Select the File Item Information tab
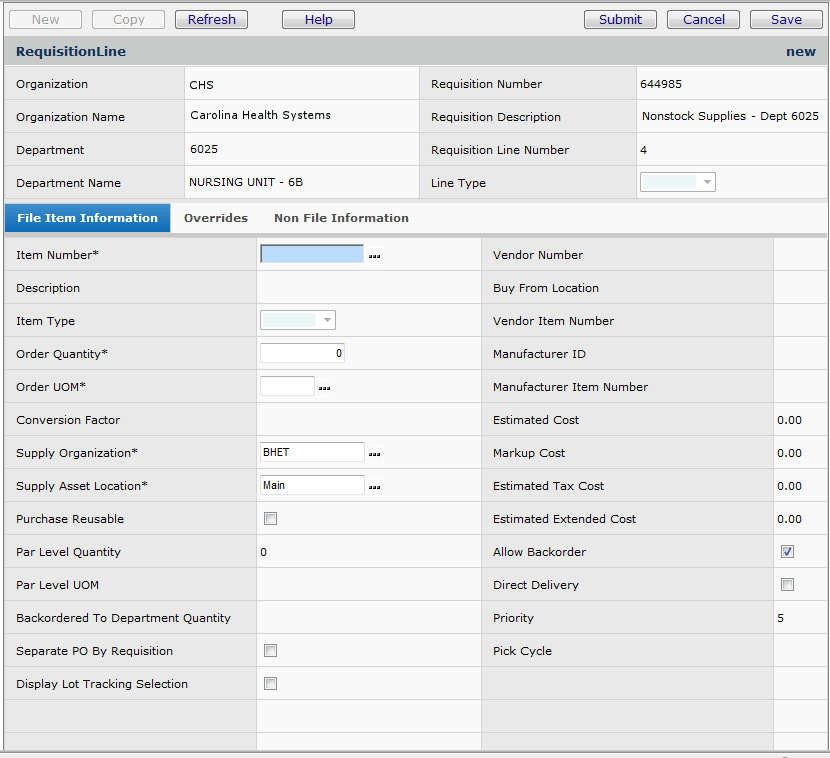 tap(87, 218)
